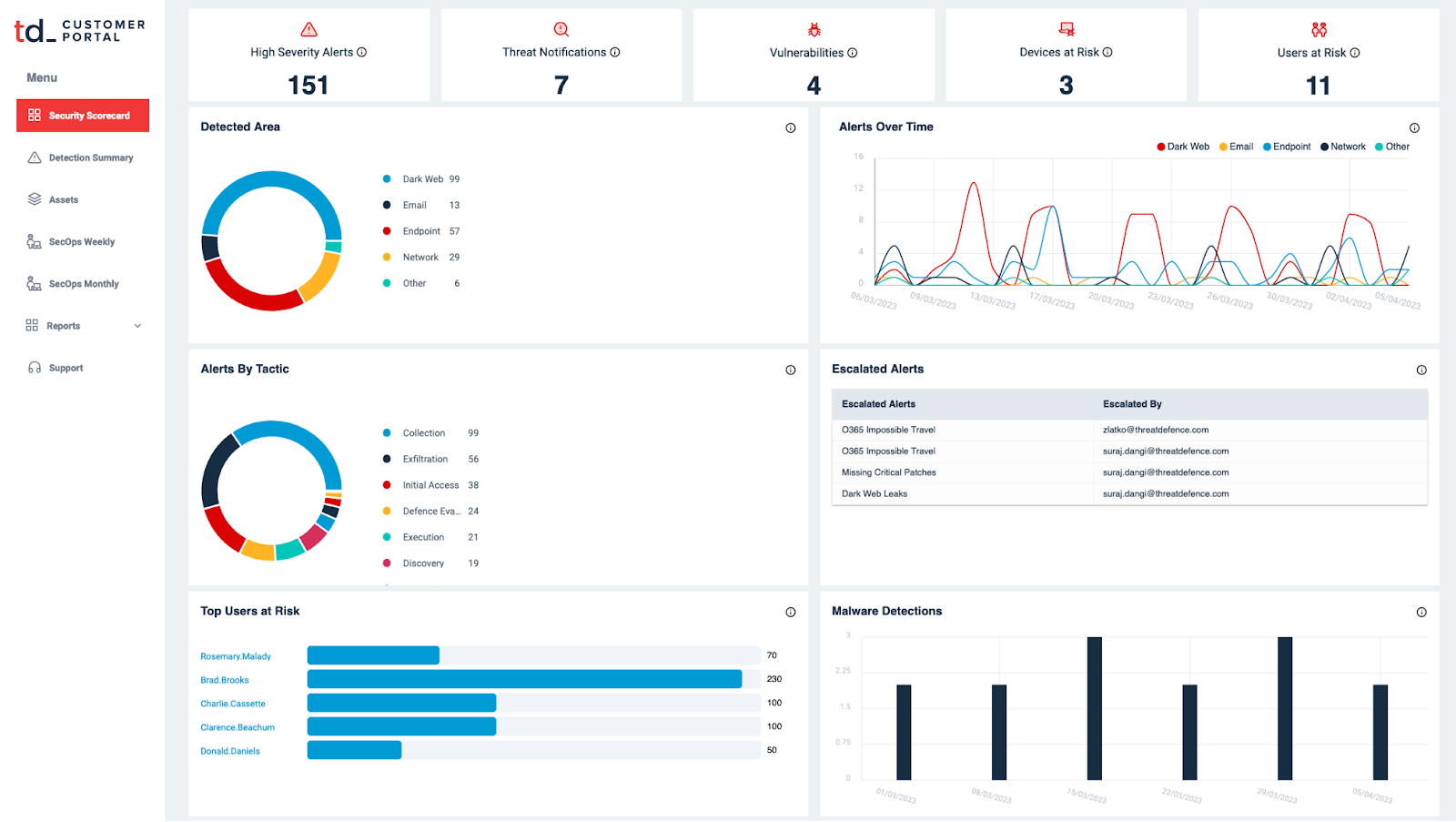Open Clarence.Beachum user link
The width and height of the screenshot is (1456, 822).
(x=238, y=727)
